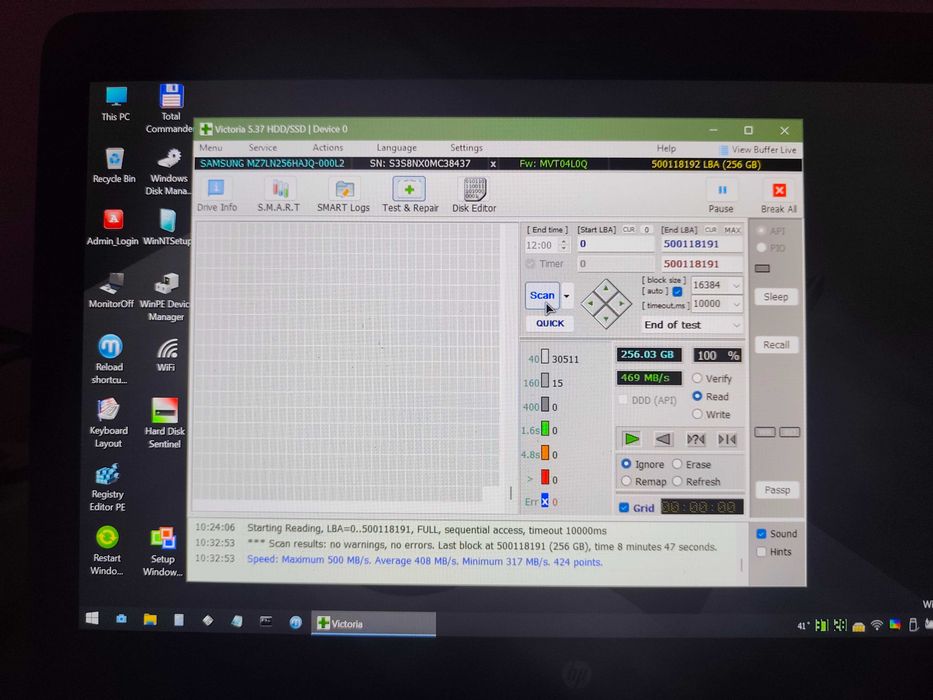Open the Menu menu
Image resolution: width=933 pixels, height=700 pixels.
[211, 148]
